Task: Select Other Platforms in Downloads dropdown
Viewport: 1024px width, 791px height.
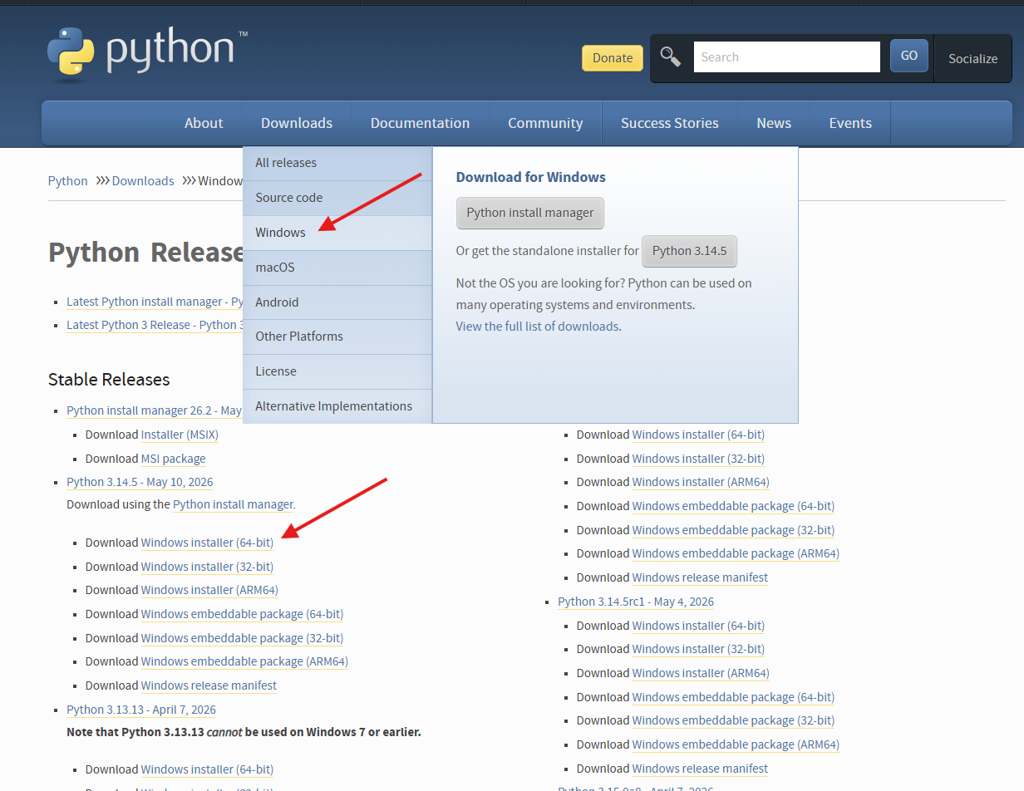Action: [337, 336]
